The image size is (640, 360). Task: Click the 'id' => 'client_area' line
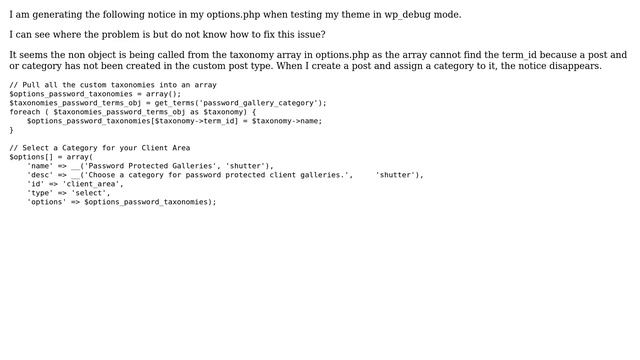[75, 184]
